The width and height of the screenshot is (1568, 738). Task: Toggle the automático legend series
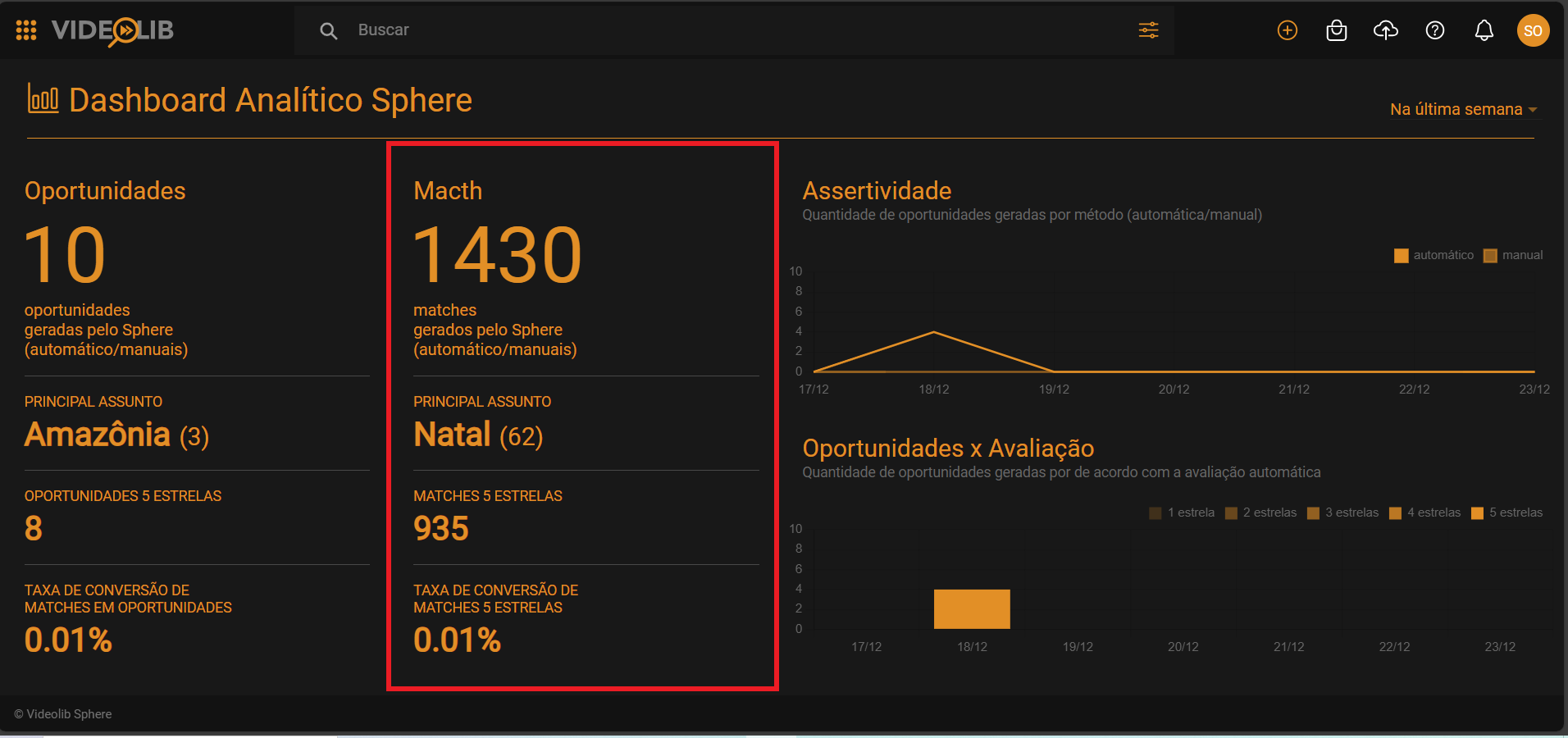[1434, 256]
